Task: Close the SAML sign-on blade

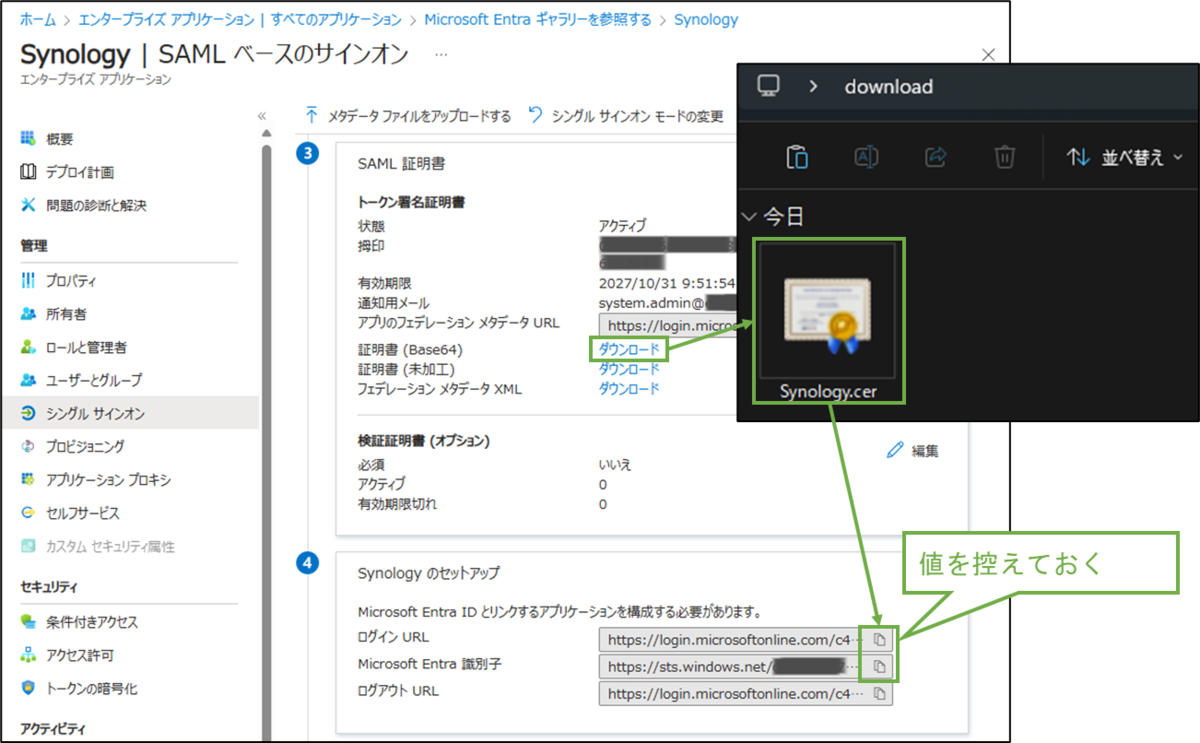Action: click(988, 54)
